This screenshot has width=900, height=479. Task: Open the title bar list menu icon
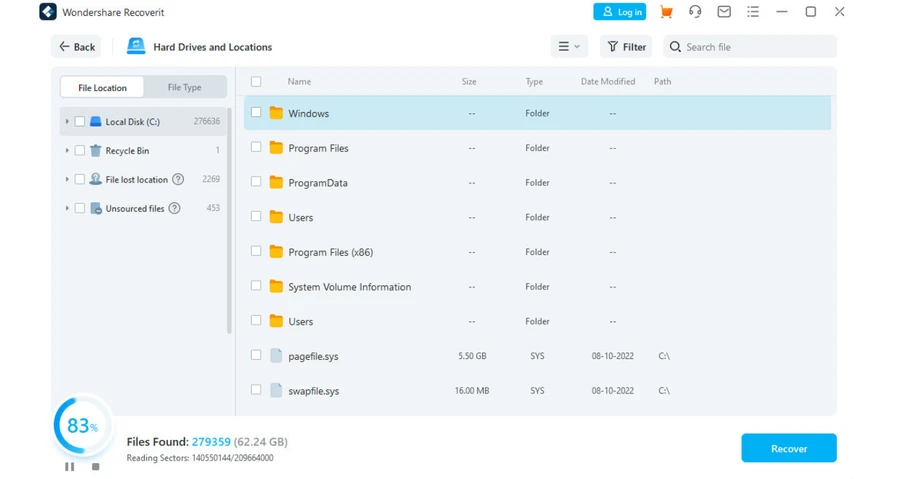coord(753,11)
